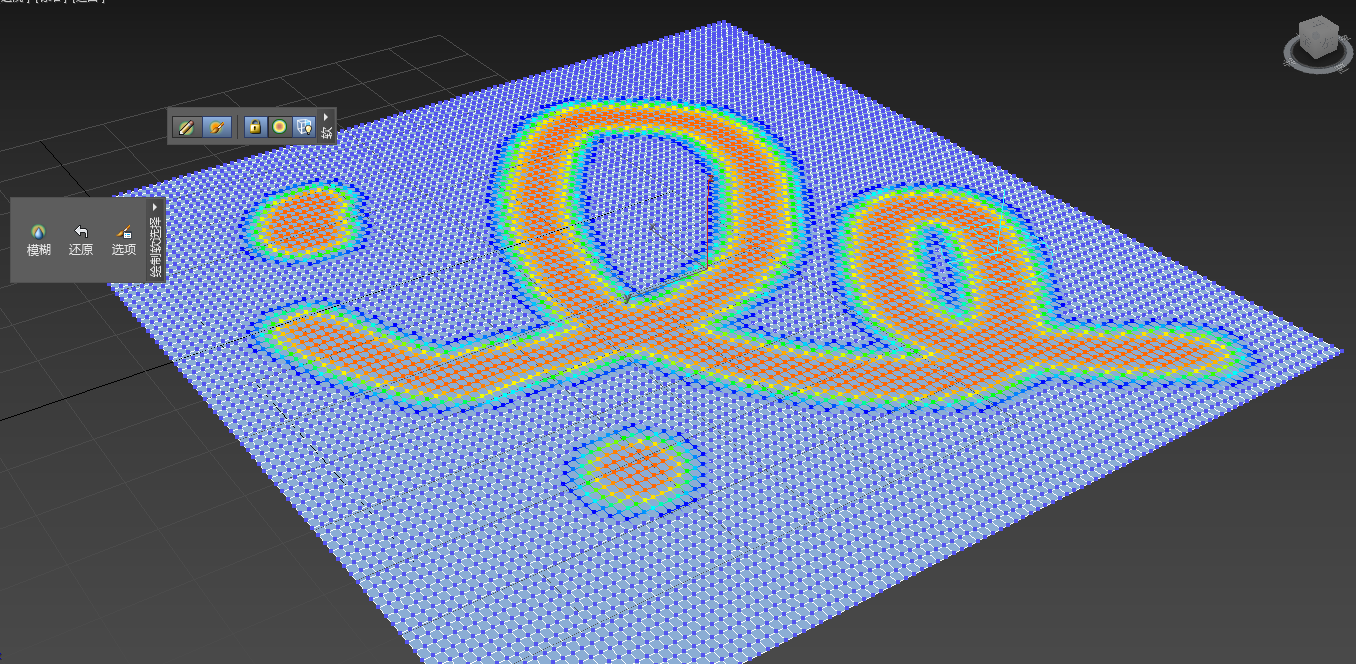1356x664 pixels.
Task: Click the 绘制软选择 vertical panel title
Action: (x=155, y=248)
